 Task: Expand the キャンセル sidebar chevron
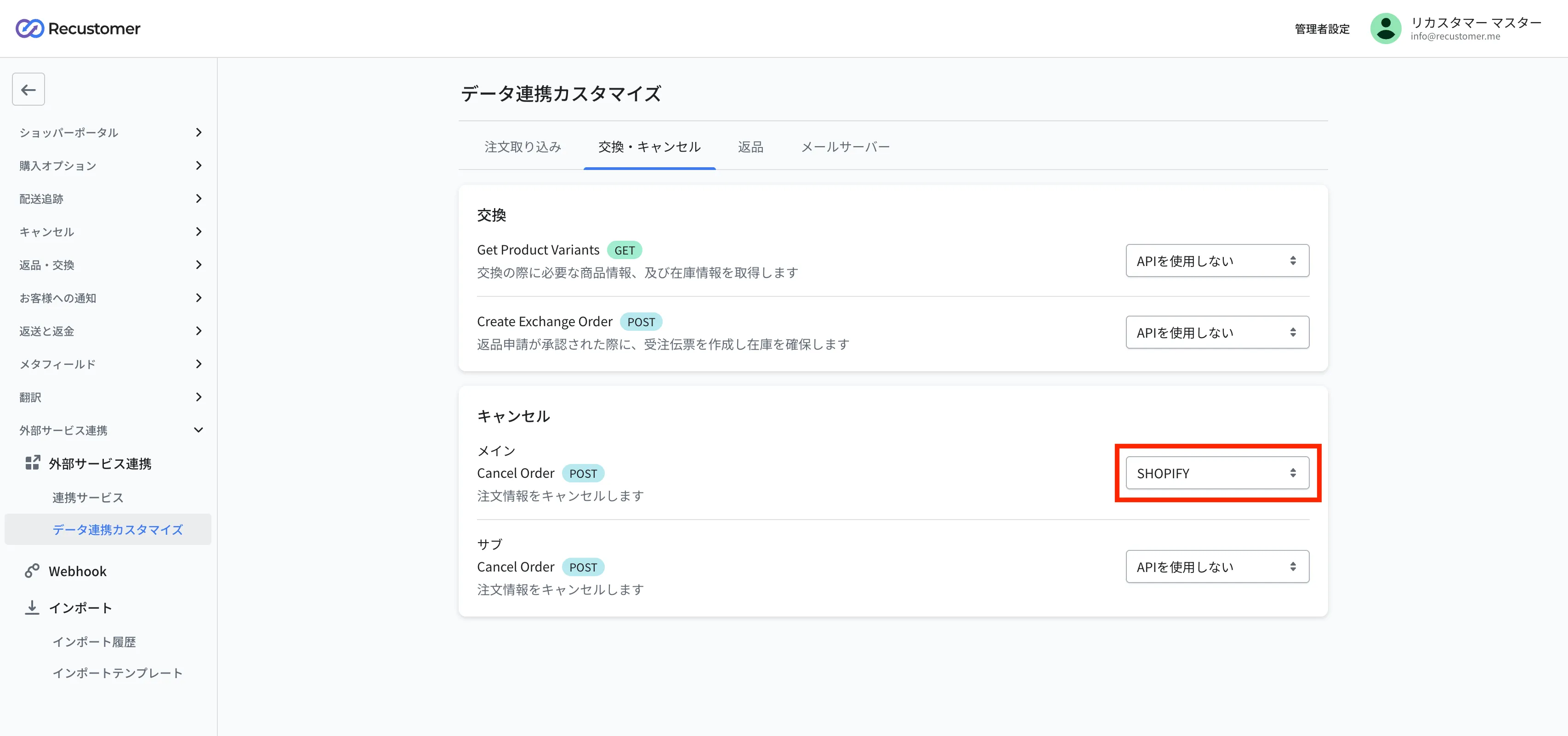pyautogui.click(x=199, y=232)
